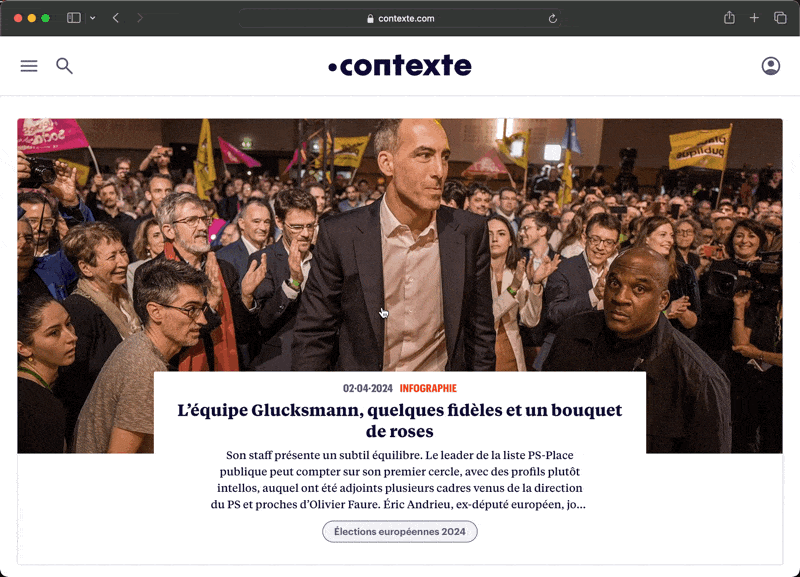This screenshot has height=577, width=800.
Task: Reload the page with the refresh icon
Action: [553, 19]
